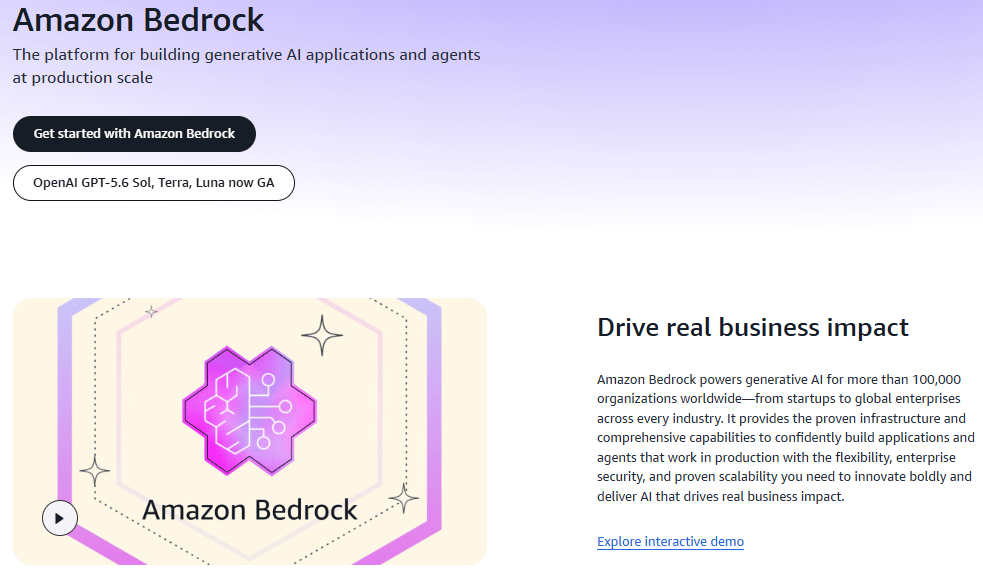Play the Amazon Bedrock video
Image resolution: width=983 pixels, height=580 pixels.
[60, 518]
